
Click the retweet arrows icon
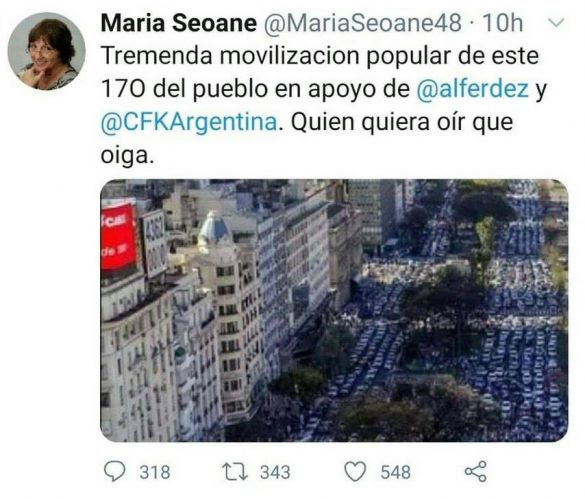235,471
